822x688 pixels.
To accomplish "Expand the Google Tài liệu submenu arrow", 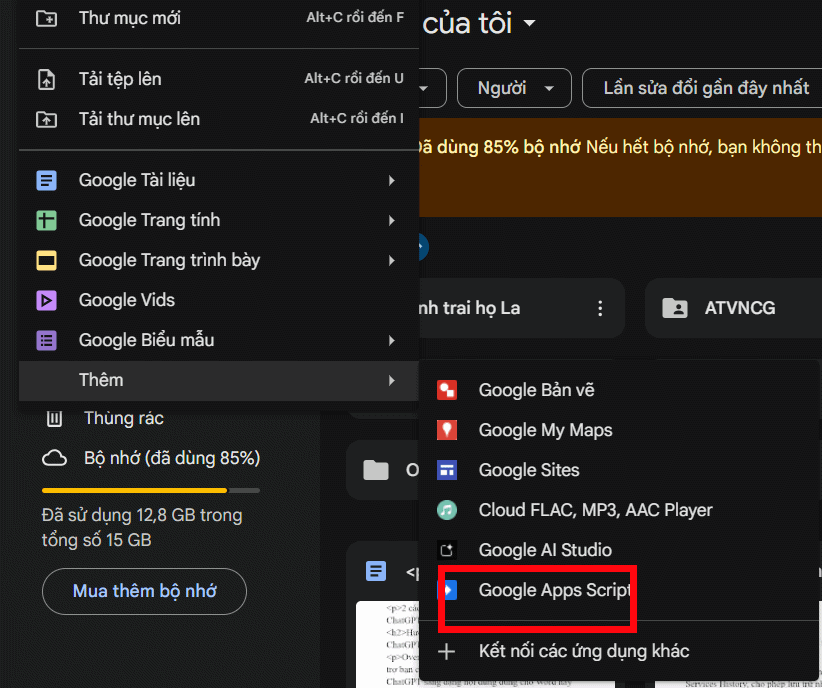I will pyautogui.click(x=392, y=181).
